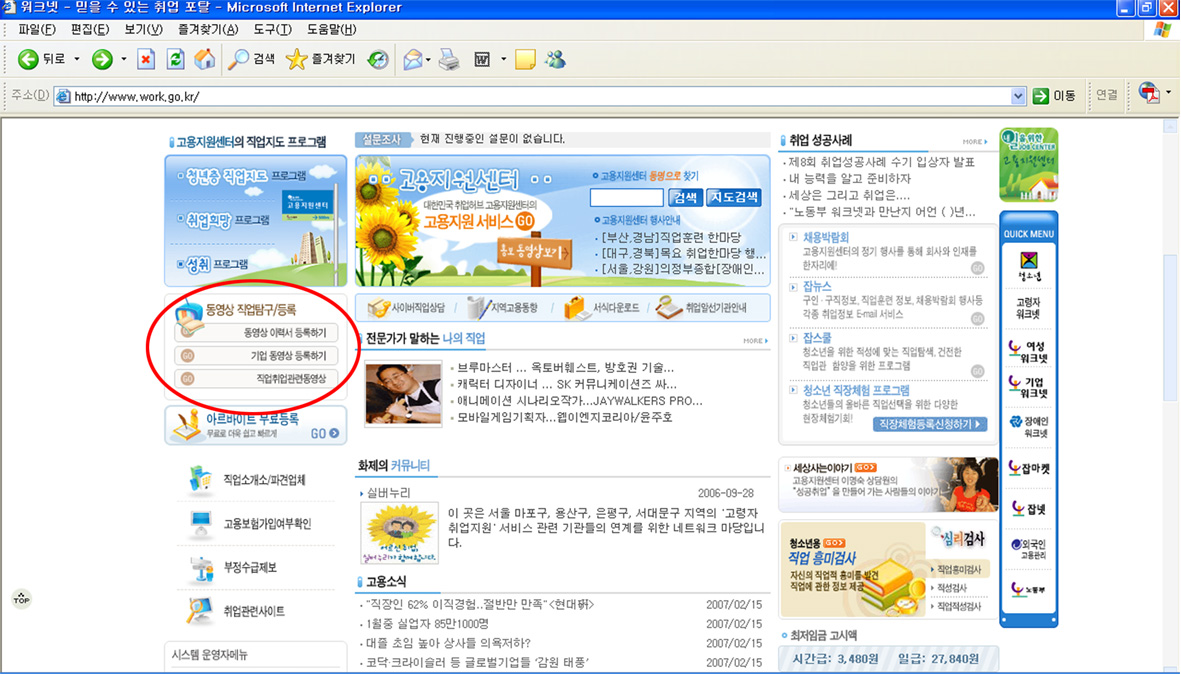Expand the address bar URL dropdown

pos(1018,96)
